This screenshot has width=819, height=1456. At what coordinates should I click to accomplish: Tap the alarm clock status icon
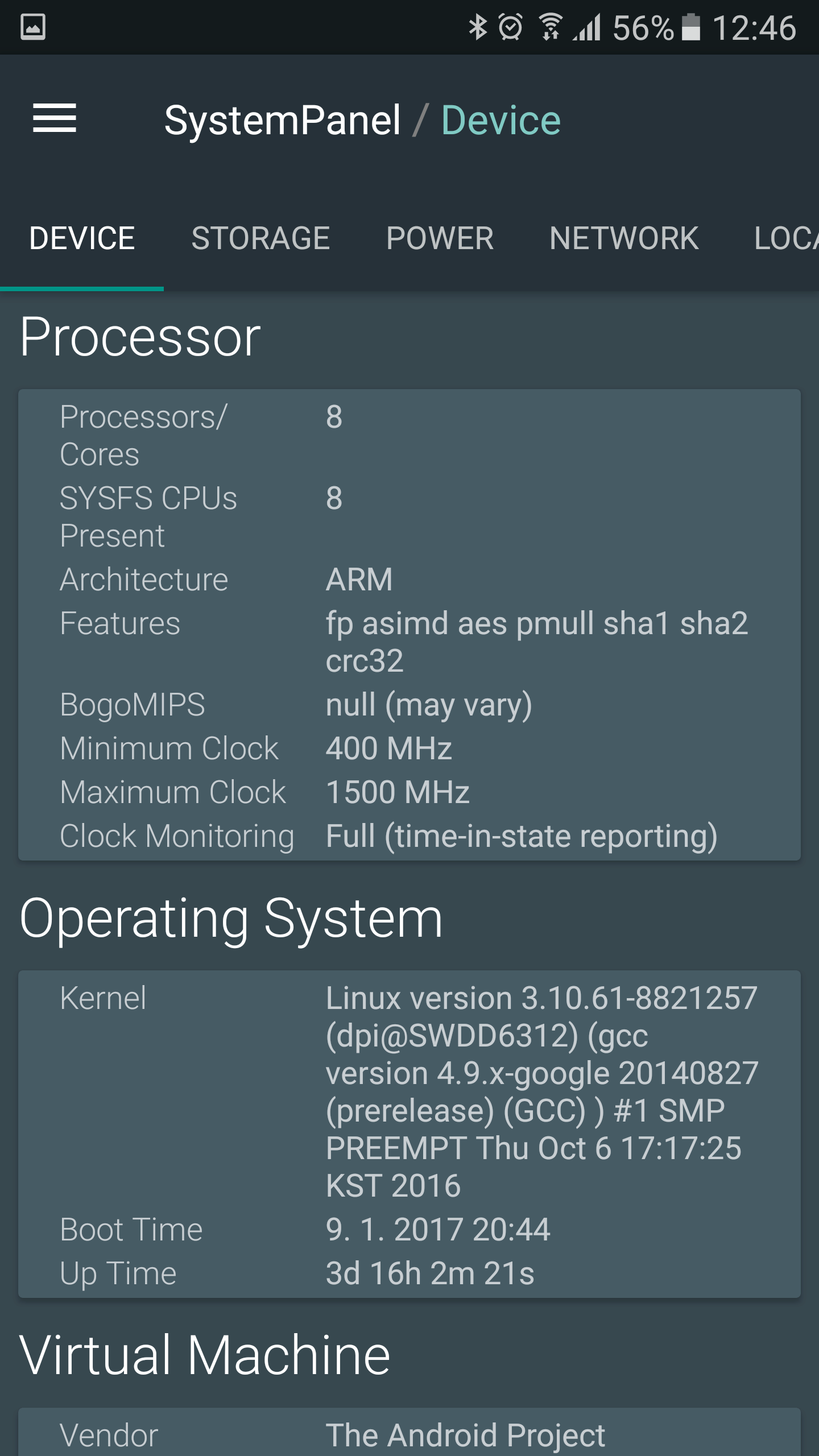click(510, 27)
